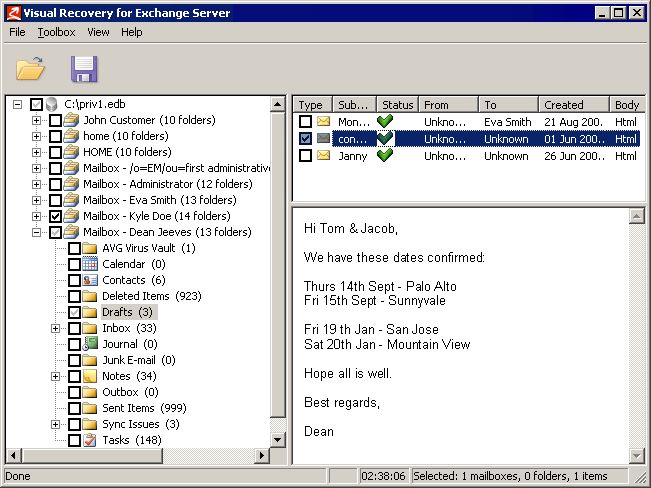Click the Contacts folder icon
This screenshot has height=488, width=651.
tap(90, 280)
